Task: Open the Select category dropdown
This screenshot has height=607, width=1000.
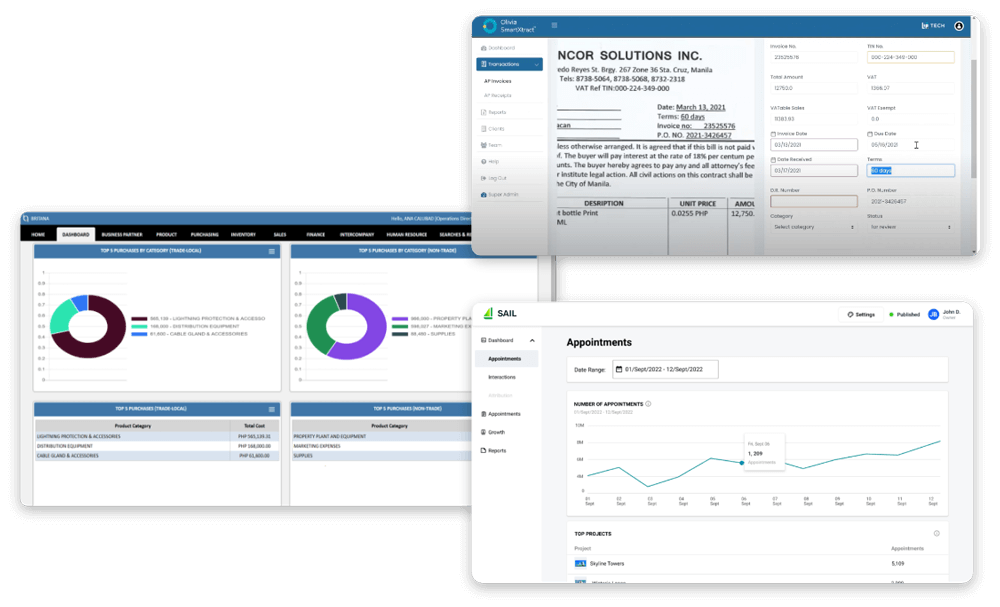Action: [x=814, y=227]
